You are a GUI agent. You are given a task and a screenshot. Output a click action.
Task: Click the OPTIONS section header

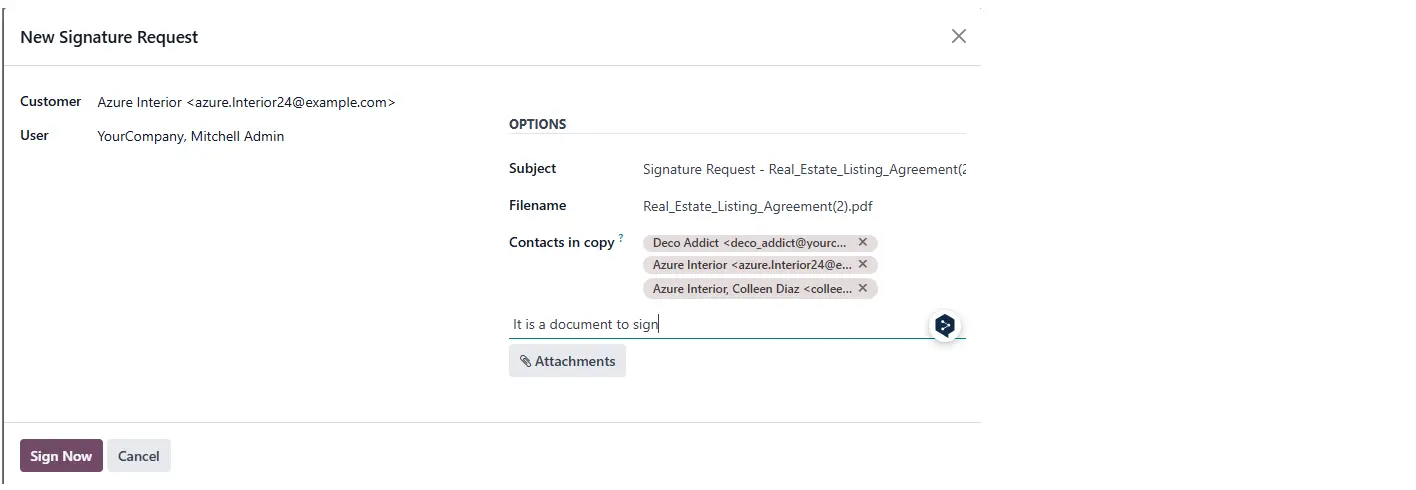(x=538, y=124)
